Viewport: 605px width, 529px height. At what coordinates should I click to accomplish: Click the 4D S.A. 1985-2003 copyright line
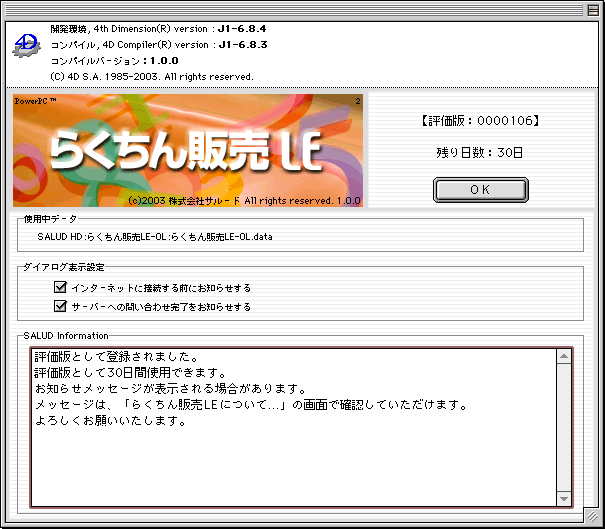point(152,77)
